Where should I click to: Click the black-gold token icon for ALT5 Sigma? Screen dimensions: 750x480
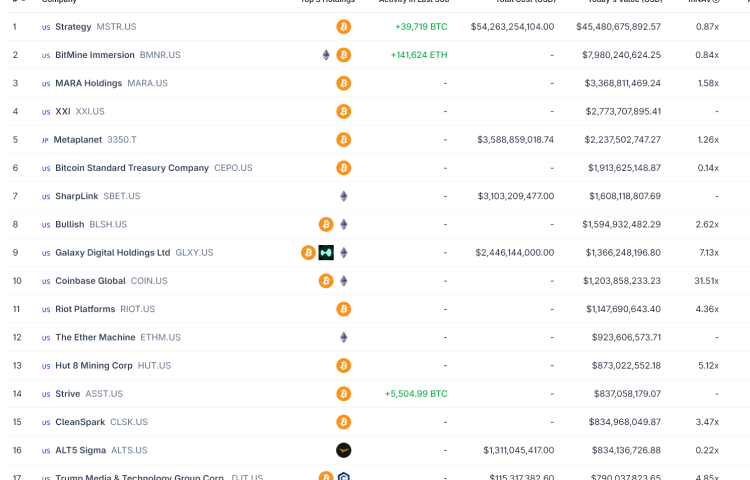click(x=344, y=450)
